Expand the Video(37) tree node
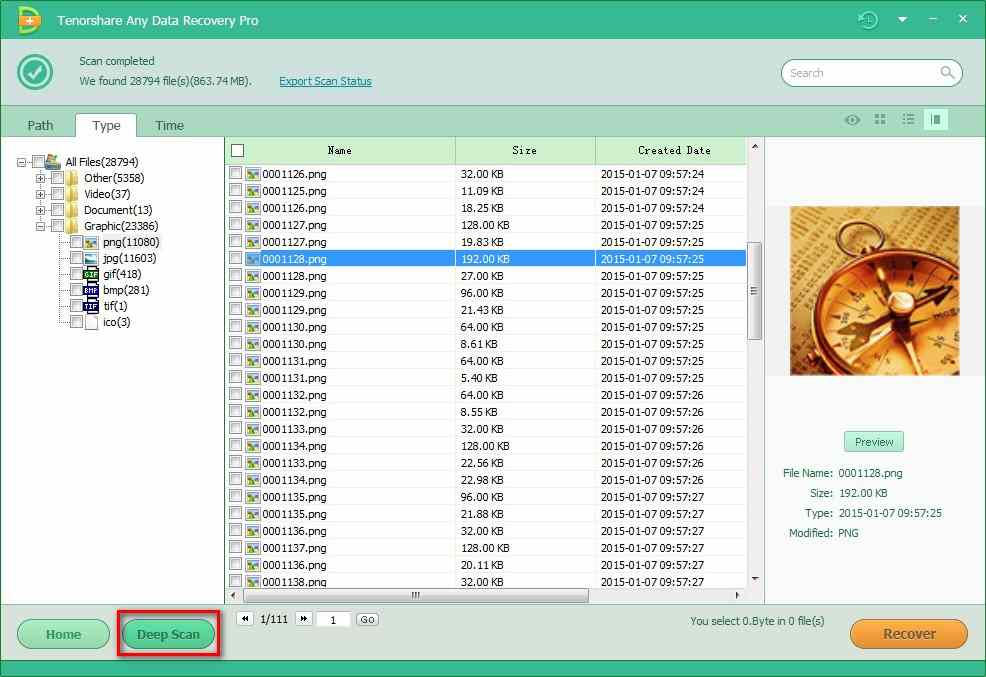 click(41, 194)
